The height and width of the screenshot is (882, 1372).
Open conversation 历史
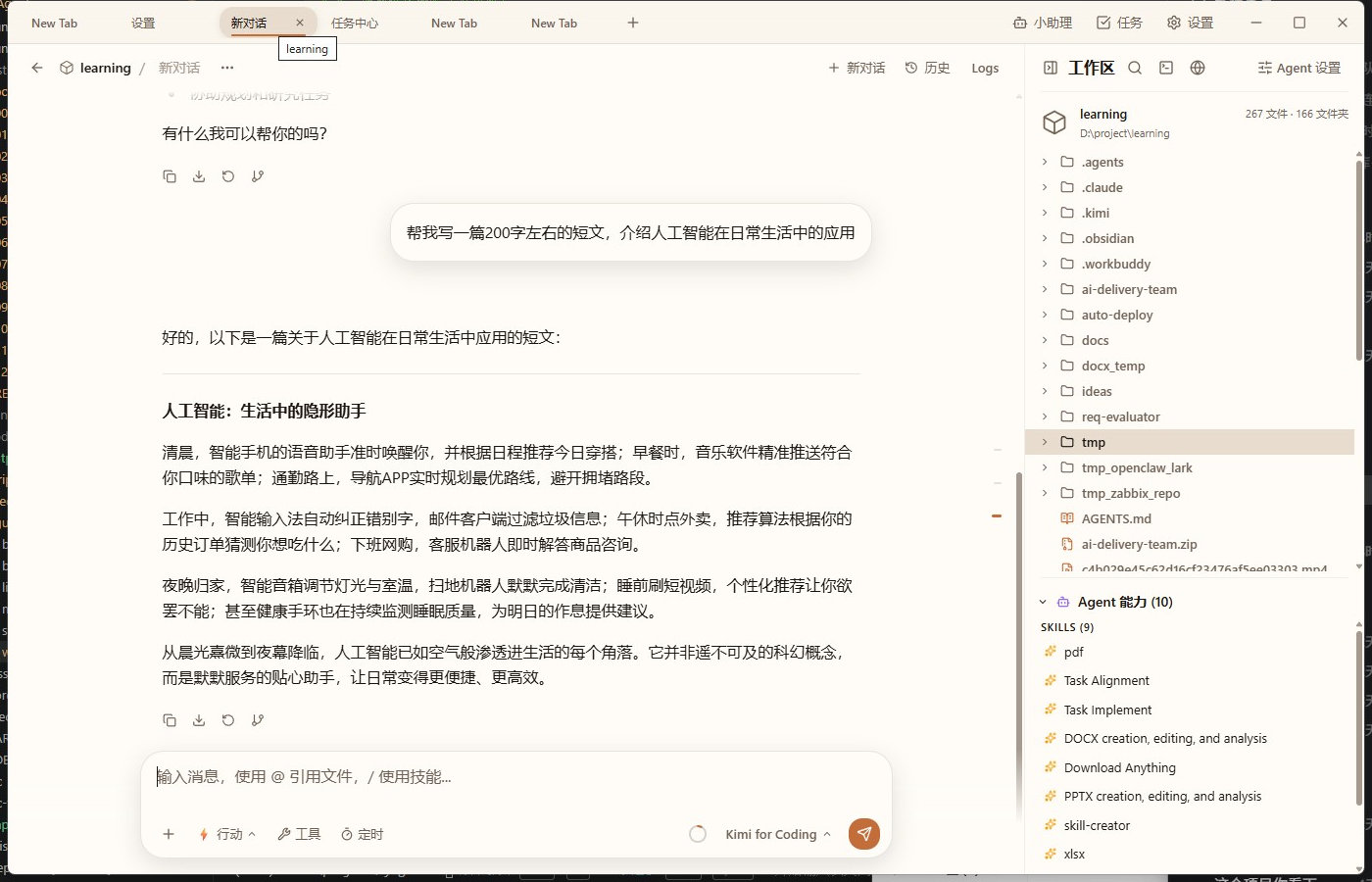tap(927, 68)
